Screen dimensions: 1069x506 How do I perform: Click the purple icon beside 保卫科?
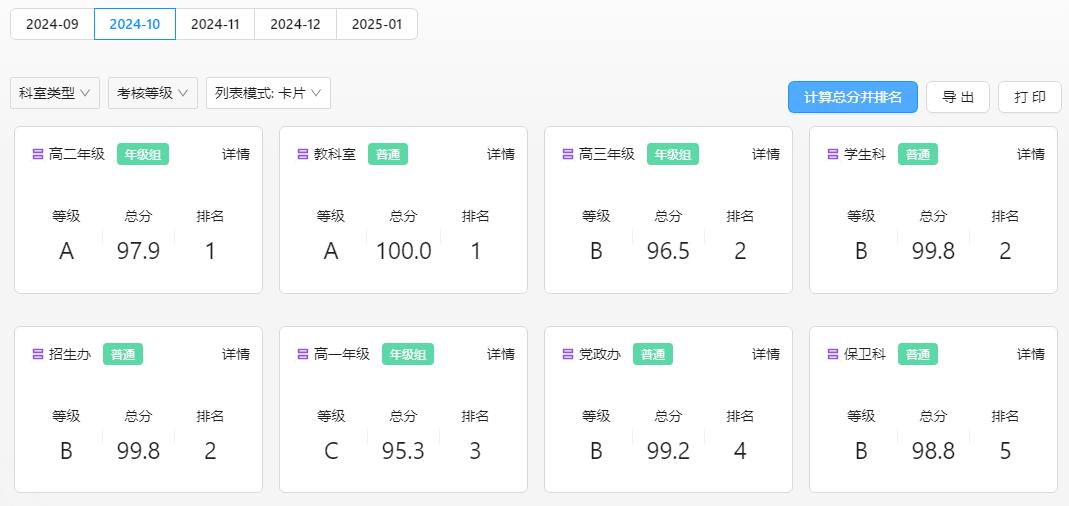[833, 354]
